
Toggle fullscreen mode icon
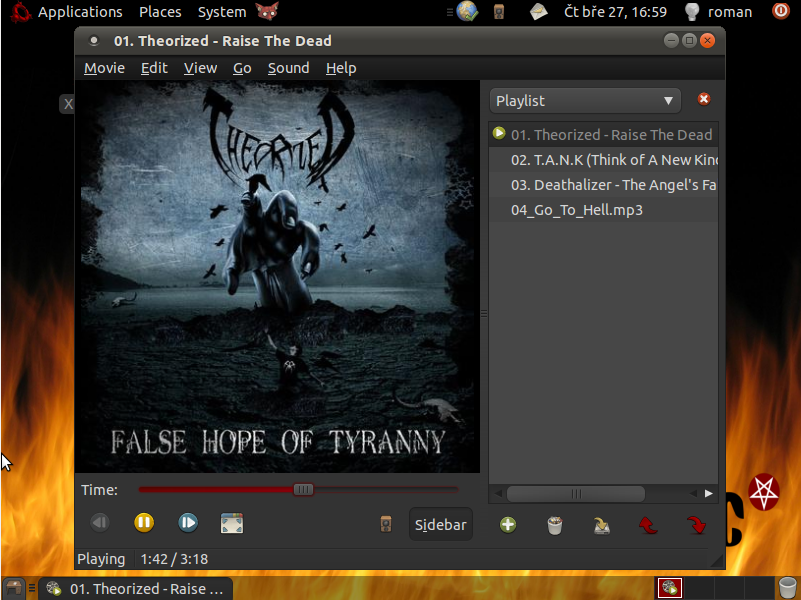coord(232,523)
